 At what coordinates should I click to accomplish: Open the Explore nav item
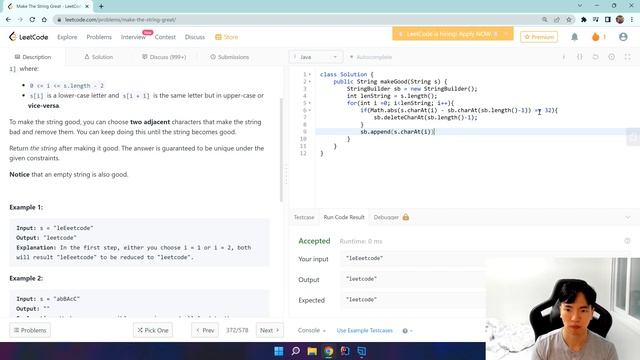tap(67, 37)
